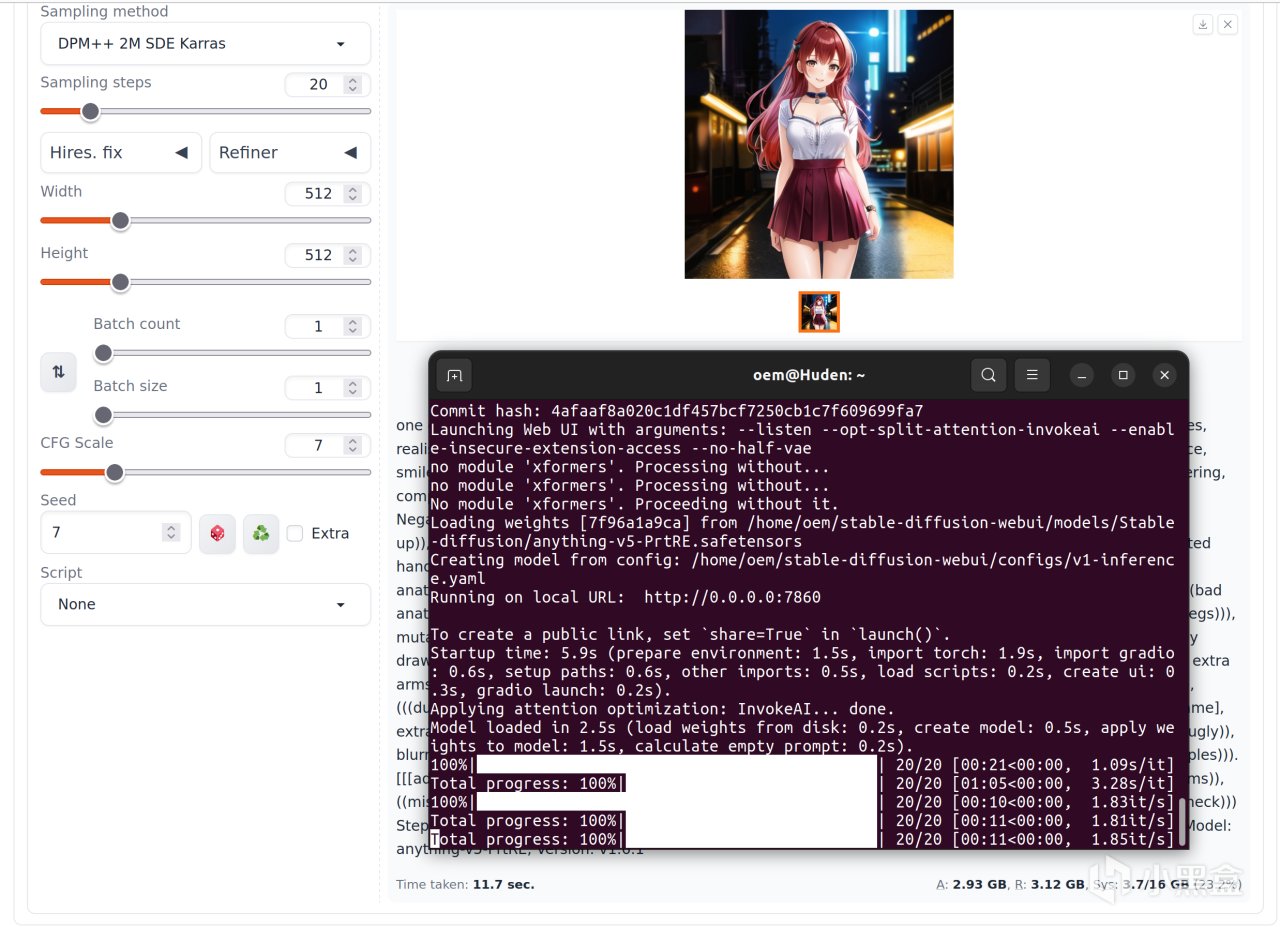The height and width of the screenshot is (927, 1280).
Task: Open the Sampling method dropdown
Action: (205, 44)
